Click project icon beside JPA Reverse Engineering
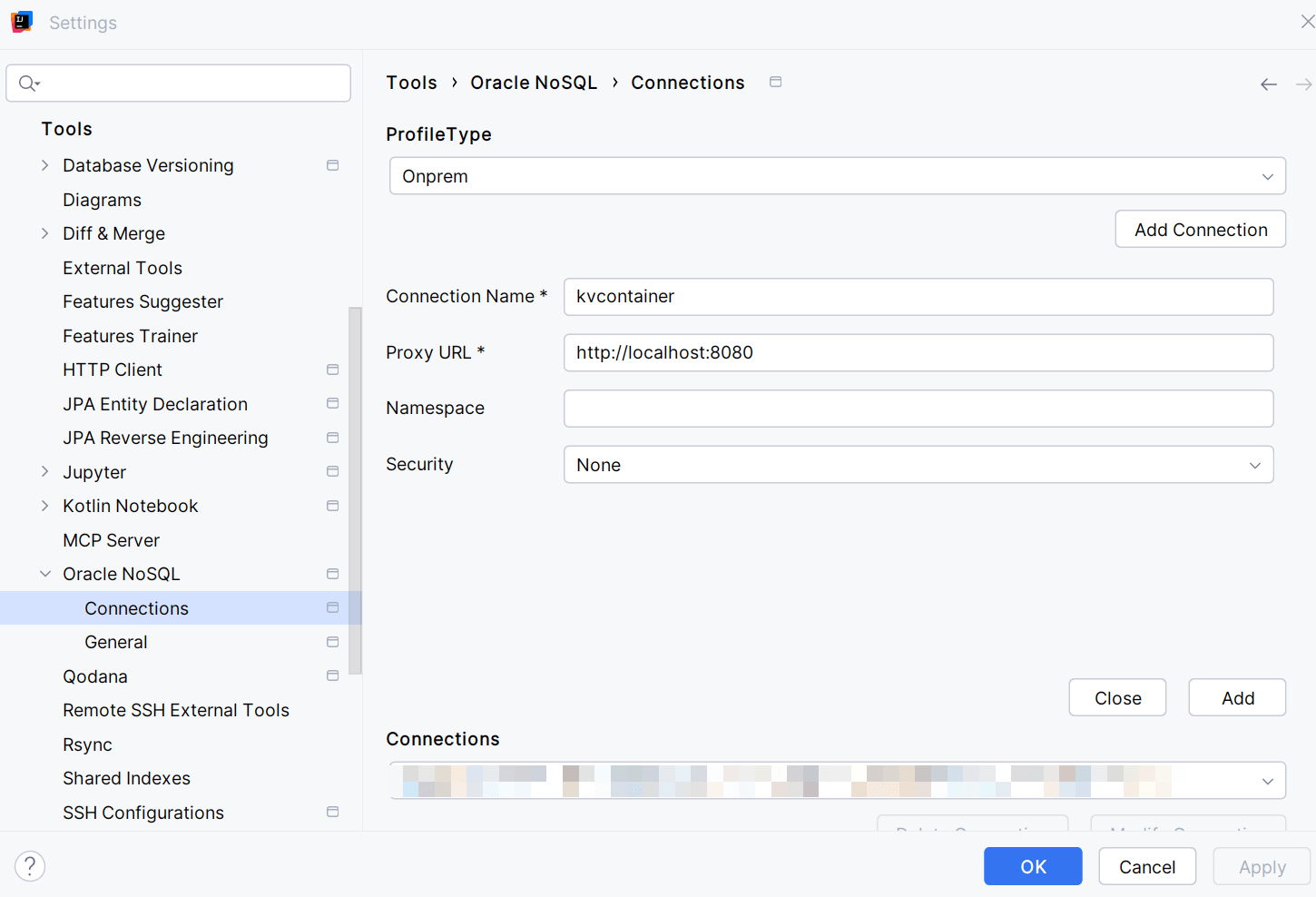This screenshot has height=897, width=1316. (333, 438)
